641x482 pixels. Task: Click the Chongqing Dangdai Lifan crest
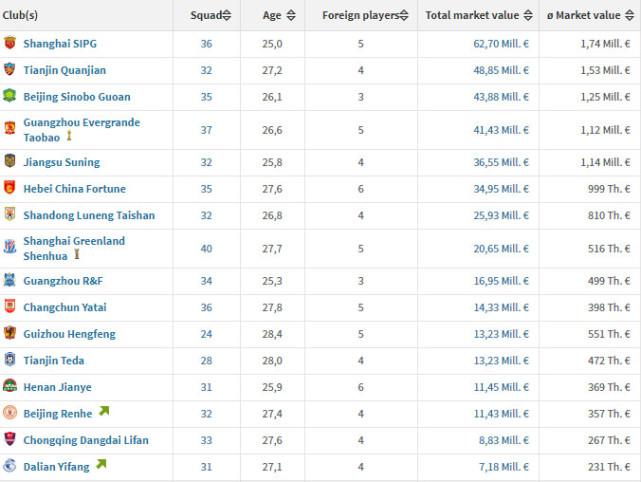pos(10,439)
